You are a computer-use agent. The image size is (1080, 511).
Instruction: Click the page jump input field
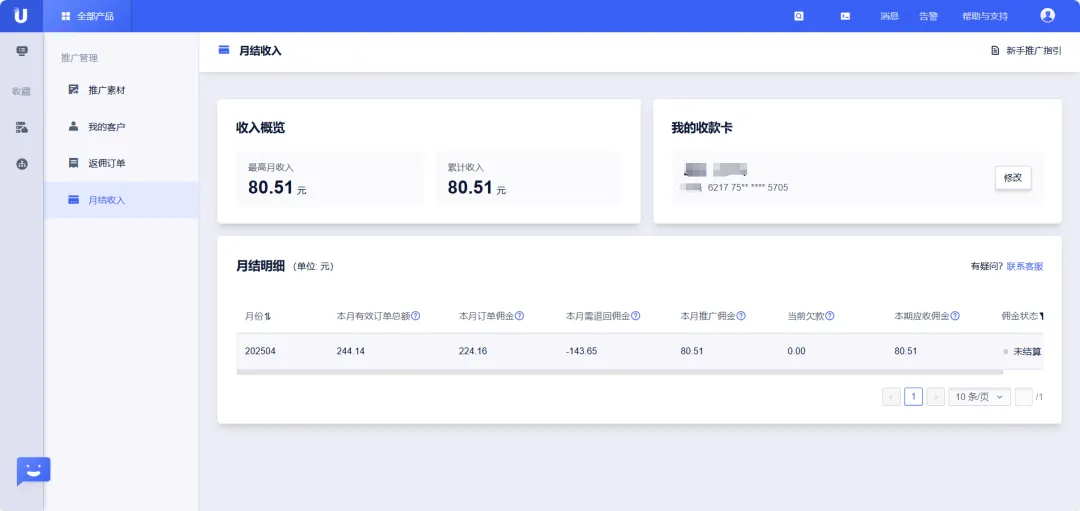click(x=1023, y=397)
